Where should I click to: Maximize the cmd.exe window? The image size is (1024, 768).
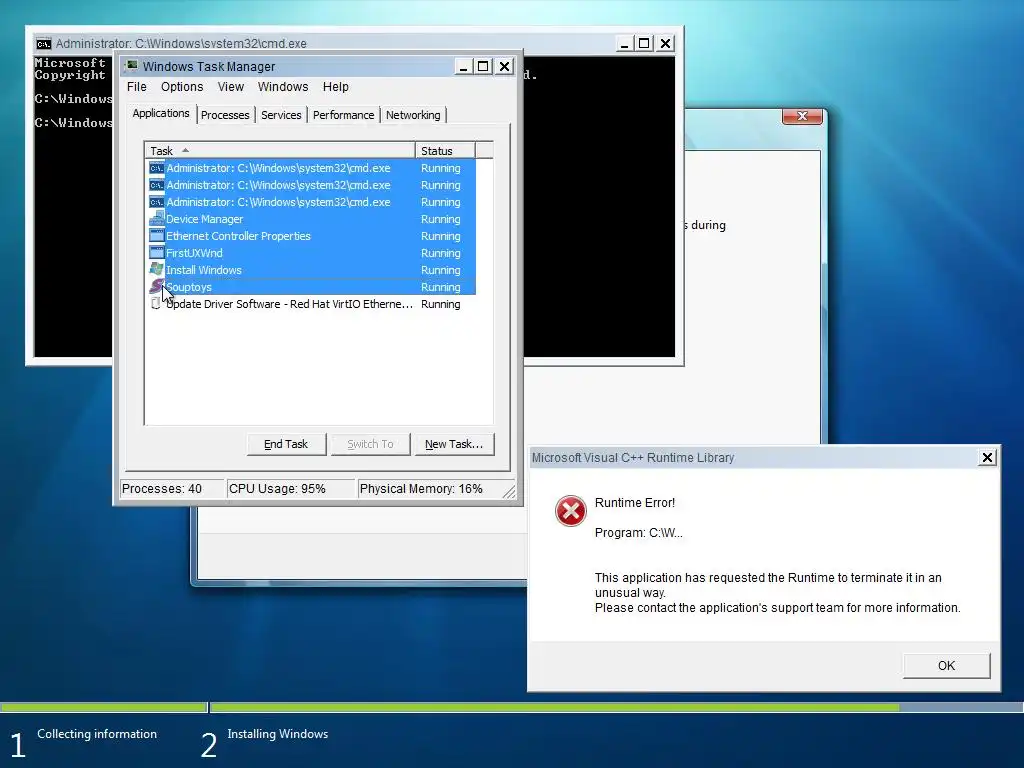pos(644,43)
